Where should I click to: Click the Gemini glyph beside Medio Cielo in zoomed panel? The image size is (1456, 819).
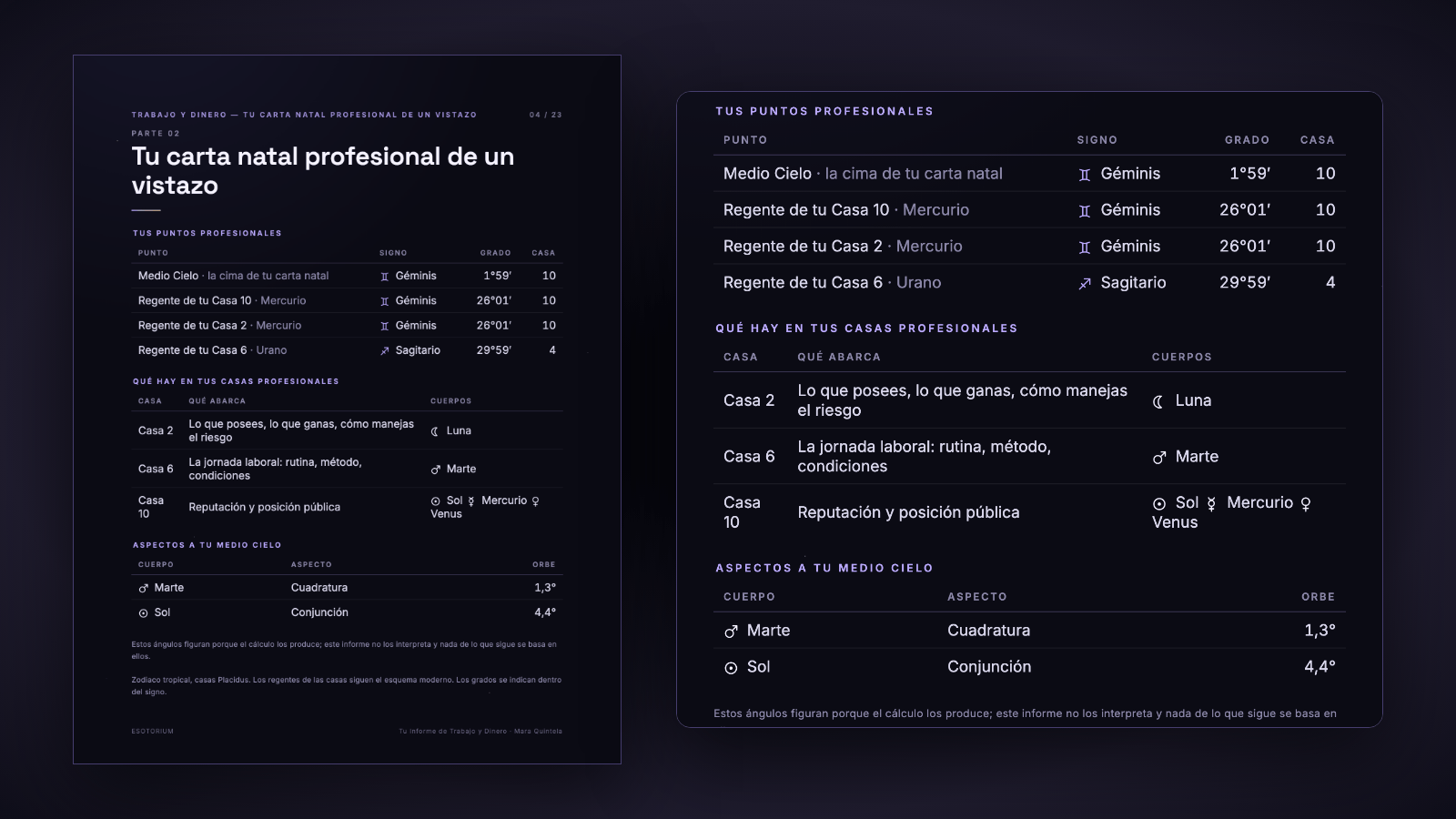tap(1085, 174)
